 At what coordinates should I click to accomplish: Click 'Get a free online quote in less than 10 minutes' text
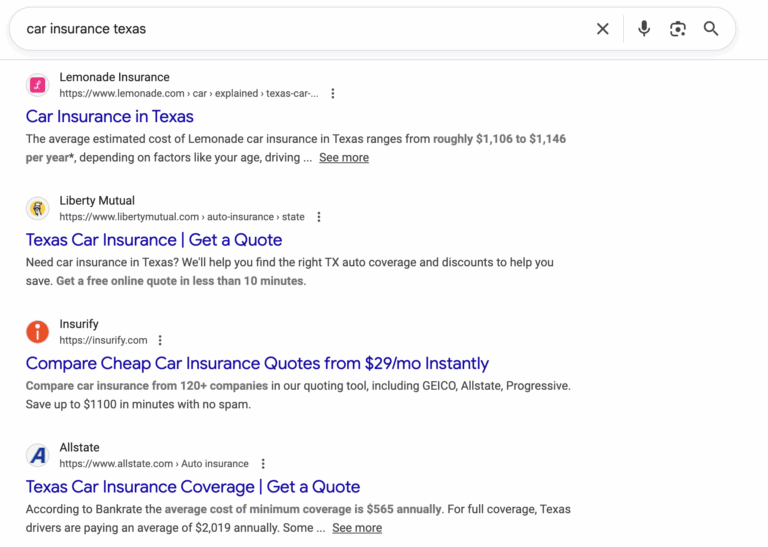click(180, 281)
